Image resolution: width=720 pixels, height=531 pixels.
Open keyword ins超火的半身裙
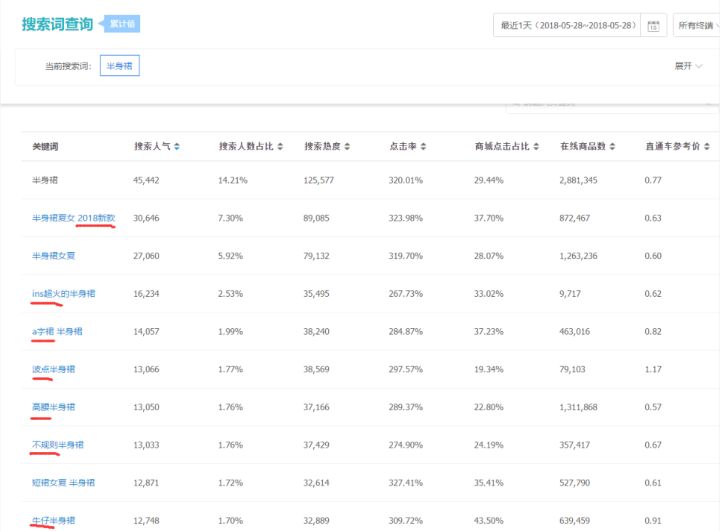[63, 293]
